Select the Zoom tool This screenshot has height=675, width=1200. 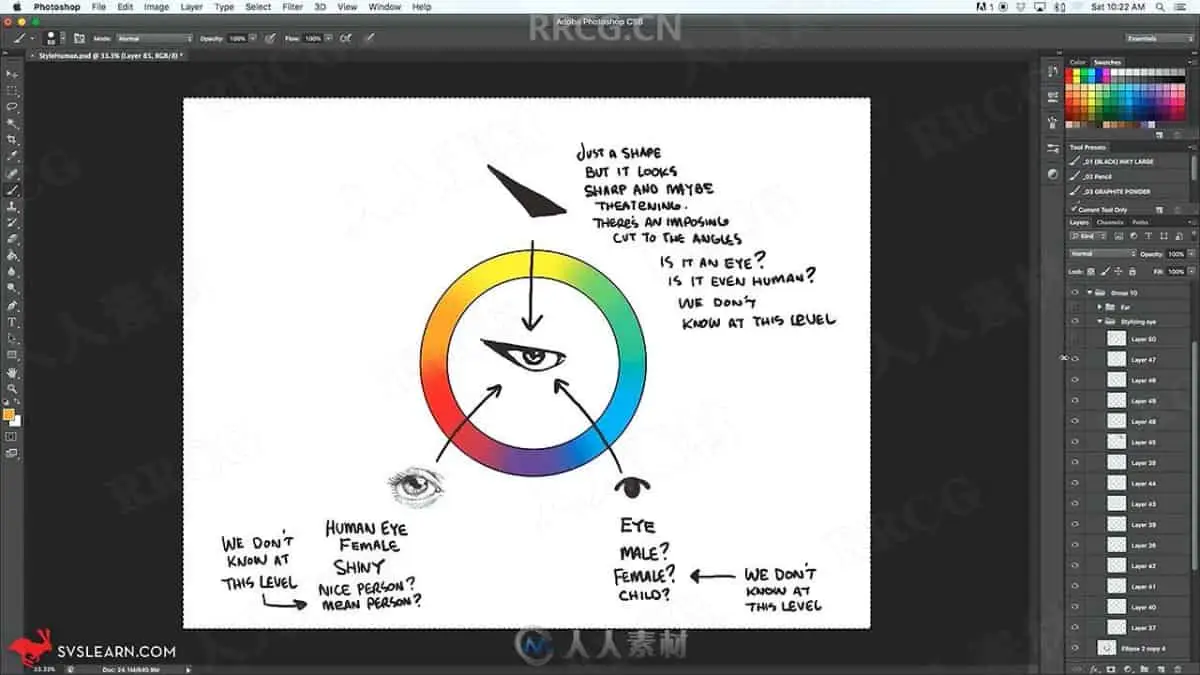12,388
